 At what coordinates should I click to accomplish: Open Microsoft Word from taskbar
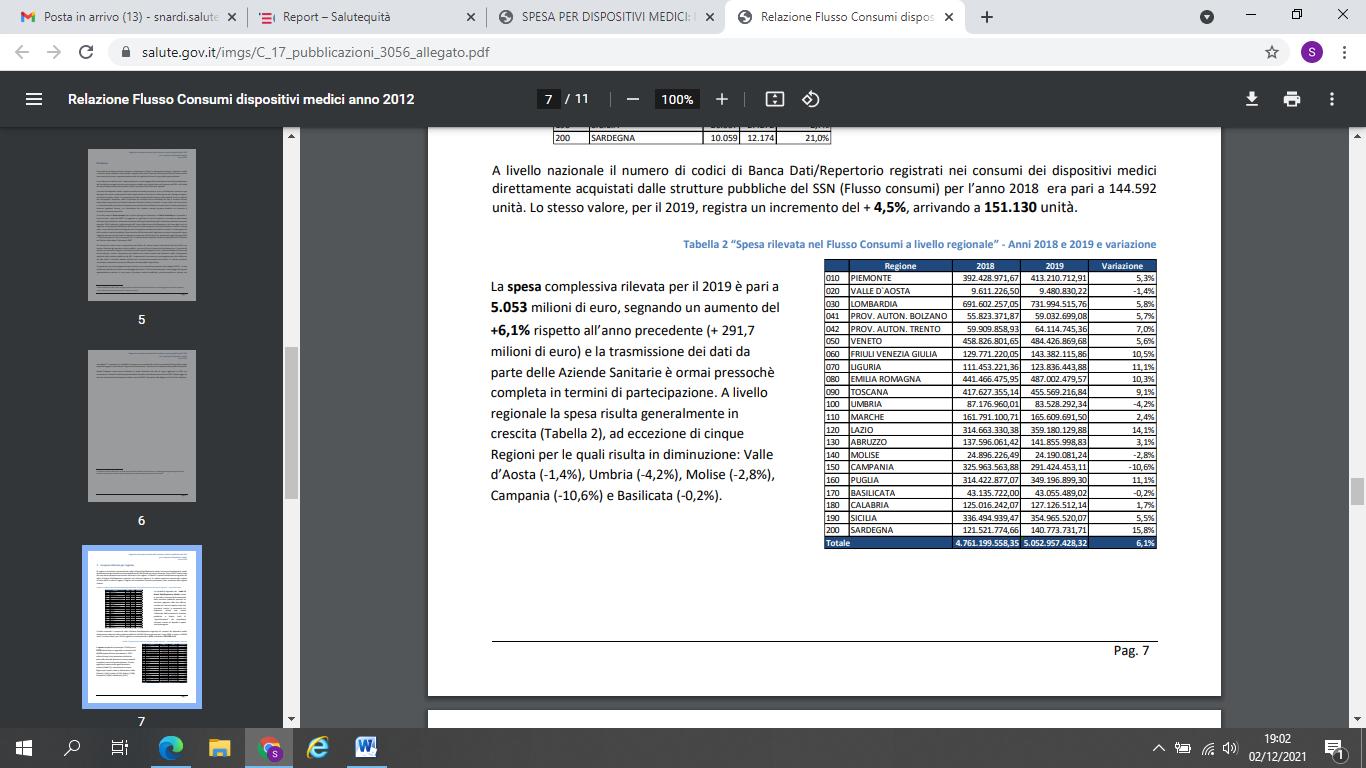[366, 747]
